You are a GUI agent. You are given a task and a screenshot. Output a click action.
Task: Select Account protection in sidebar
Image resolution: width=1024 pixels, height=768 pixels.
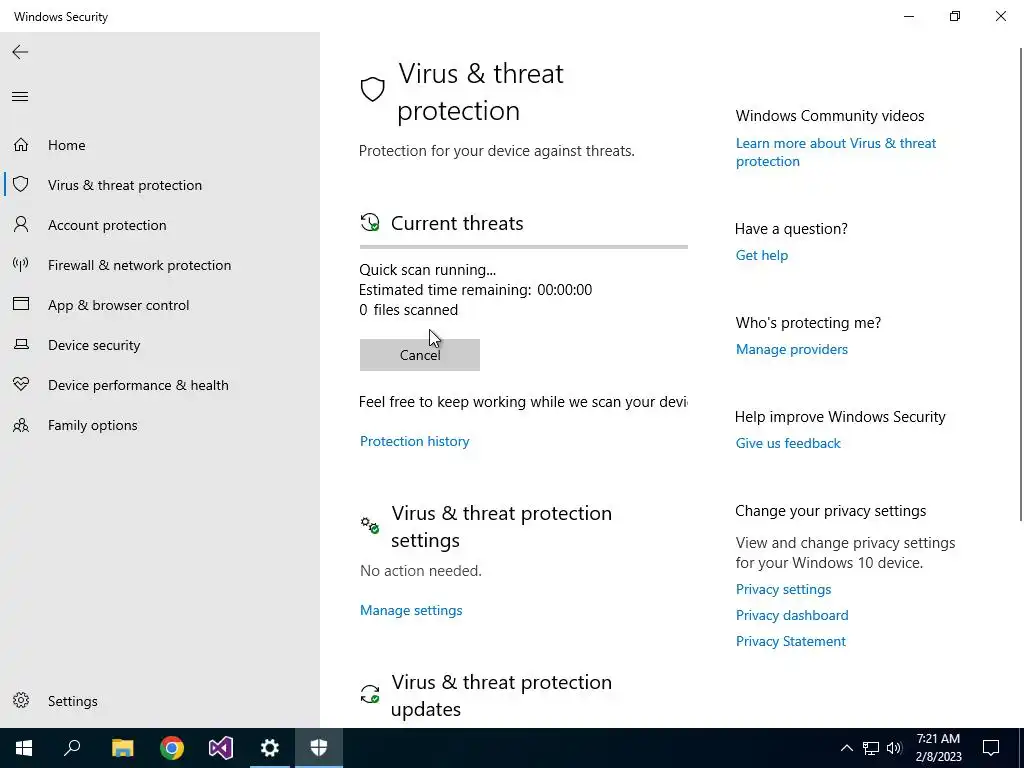107,225
